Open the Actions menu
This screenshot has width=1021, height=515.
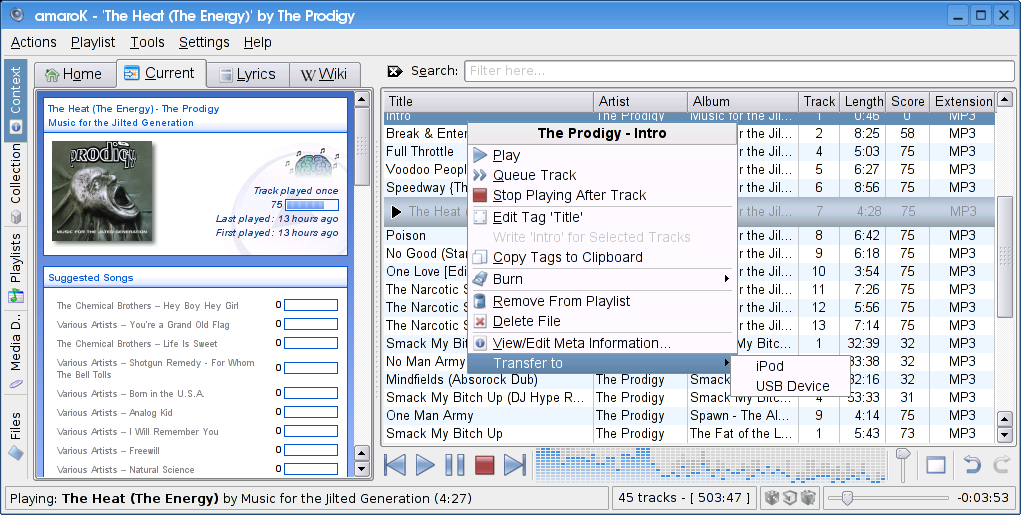pos(34,42)
